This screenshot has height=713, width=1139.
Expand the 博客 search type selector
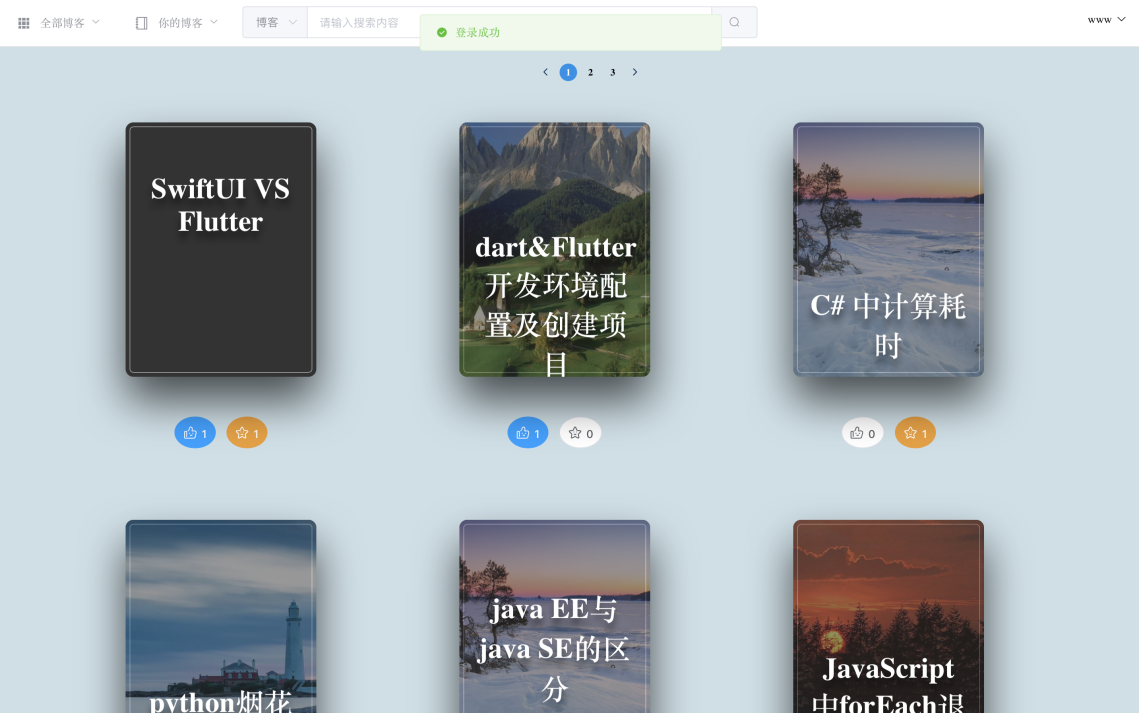pos(275,23)
